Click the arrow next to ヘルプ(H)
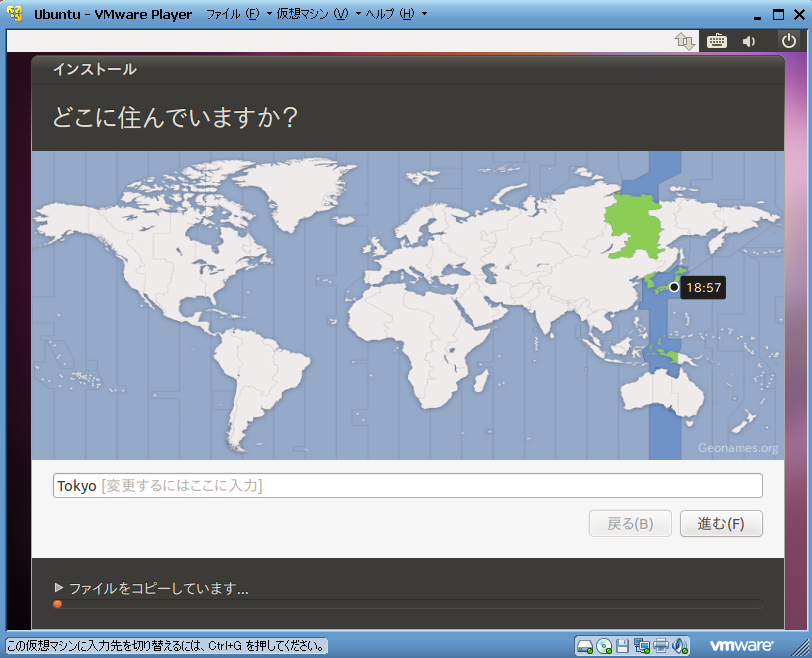This screenshot has height=658, width=812. (424, 14)
